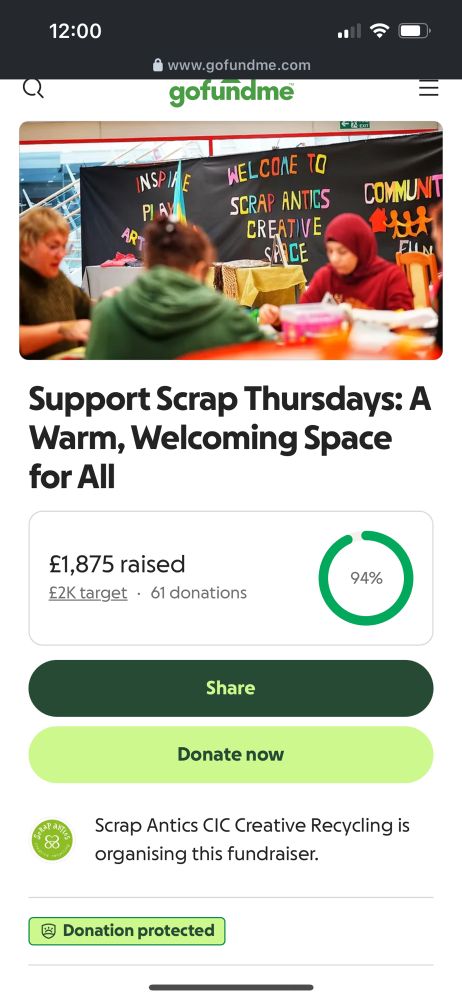Tap the gofundme logo

[231, 92]
